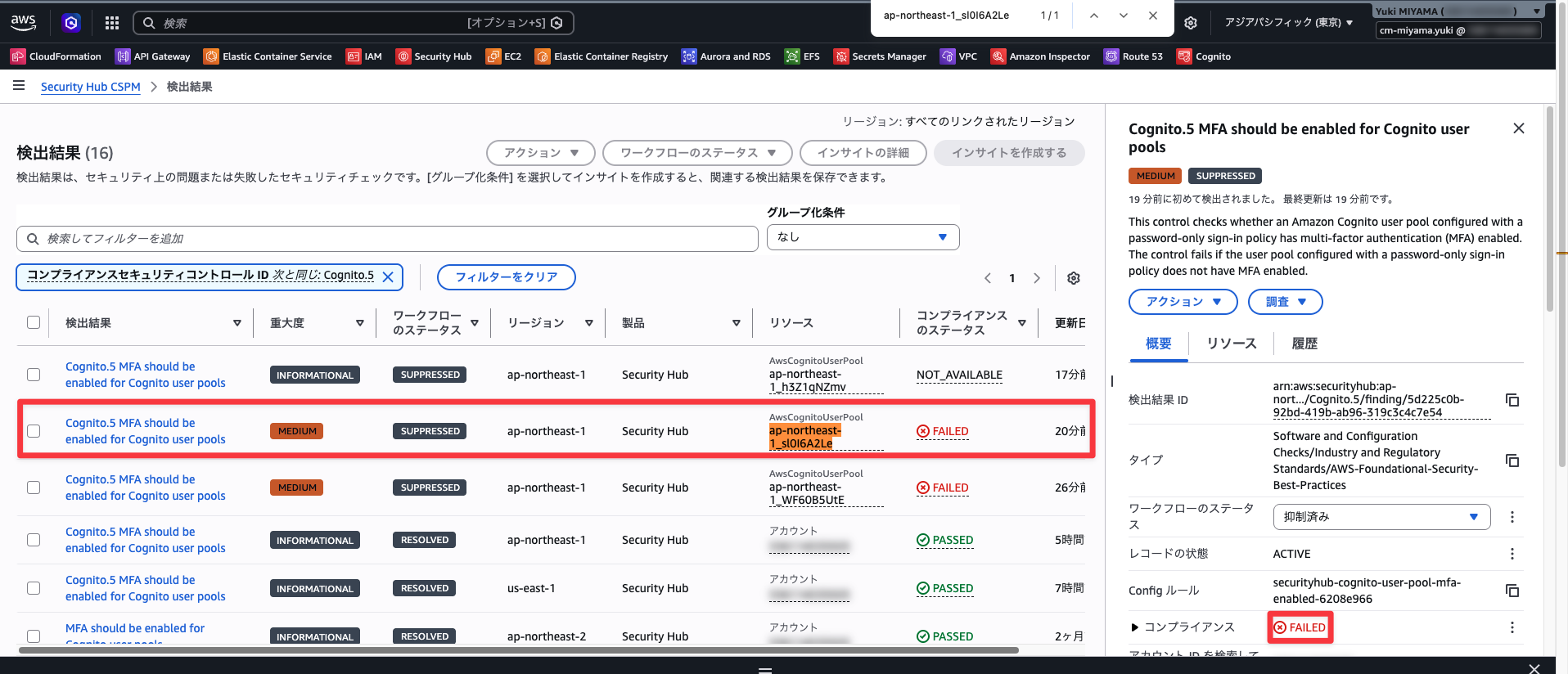Open VPC bookmark shortcut

point(958,56)
